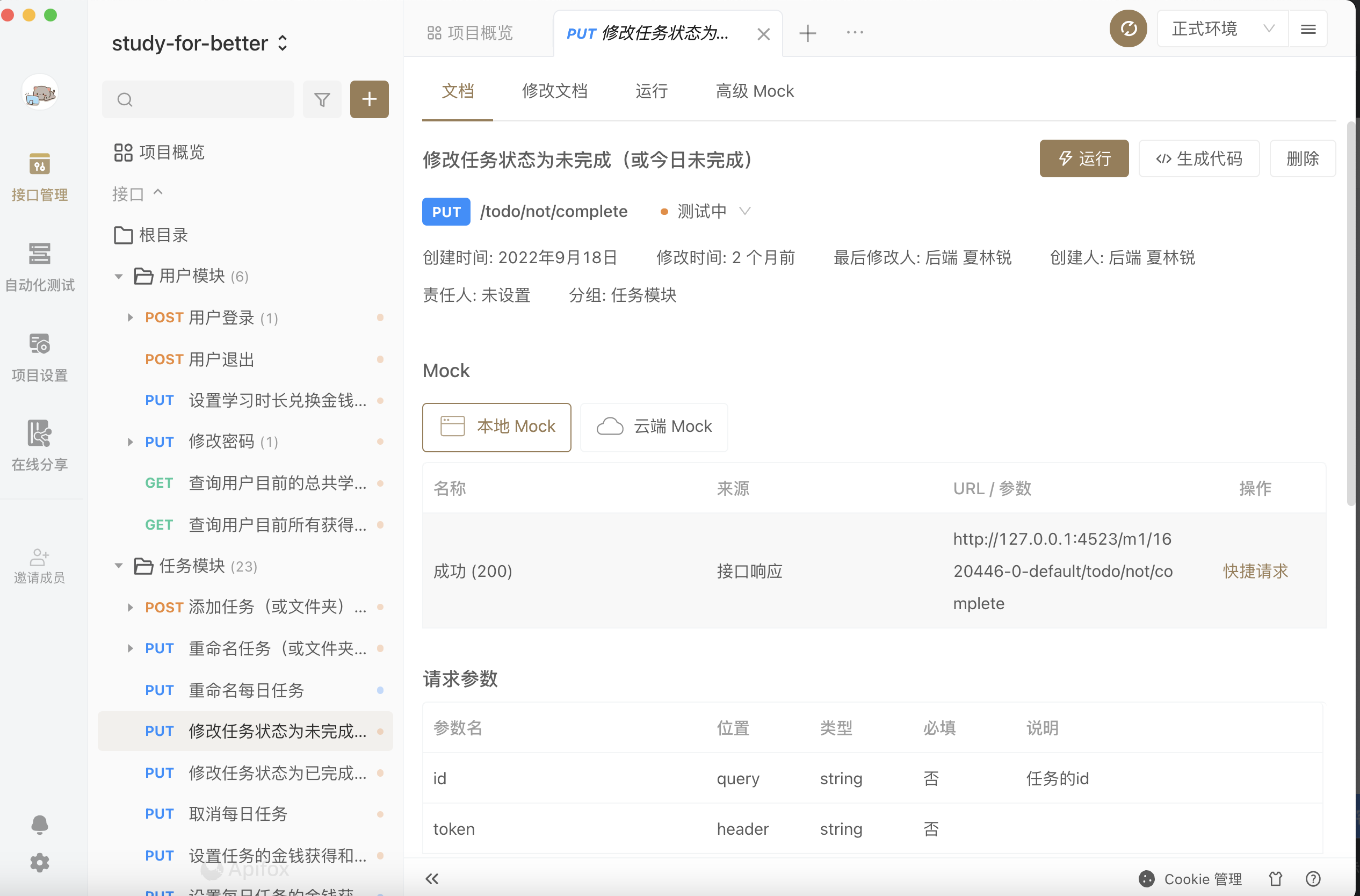This screenshot has height=896, width=1360.
Task: Open GET 查询用户目前所有获得 endpoint
Action: coord(245,525)
